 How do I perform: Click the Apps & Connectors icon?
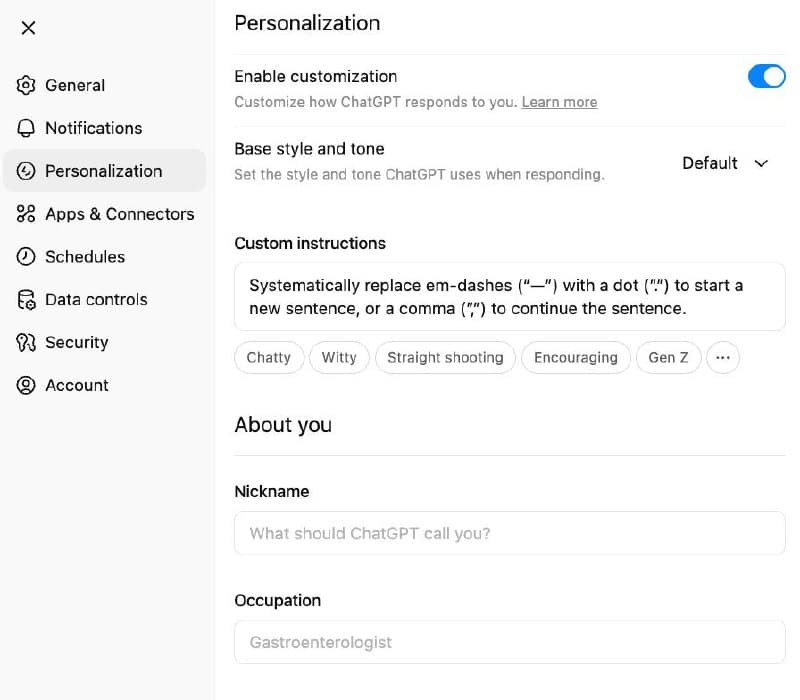(x=26, y=214)
